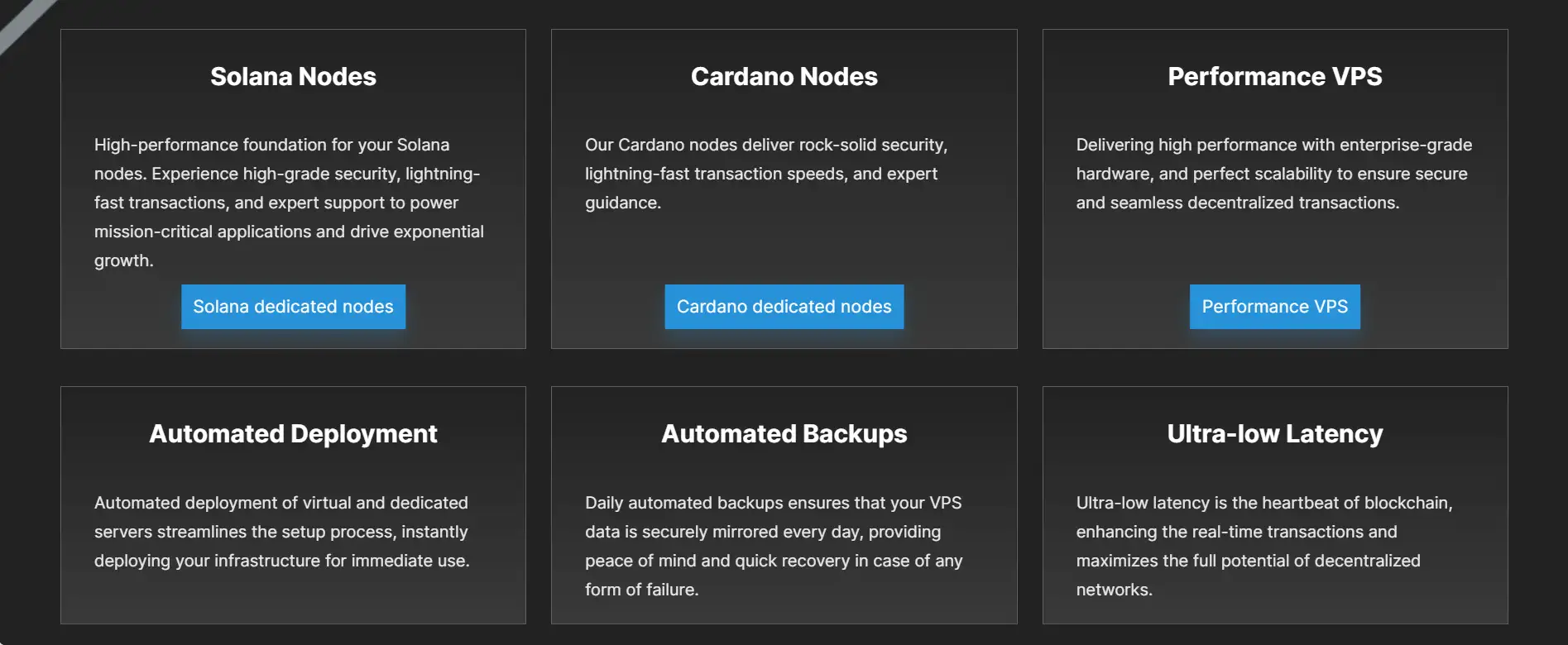
Task: Click the Performance VPS heading text
Action: point(1274,77)
